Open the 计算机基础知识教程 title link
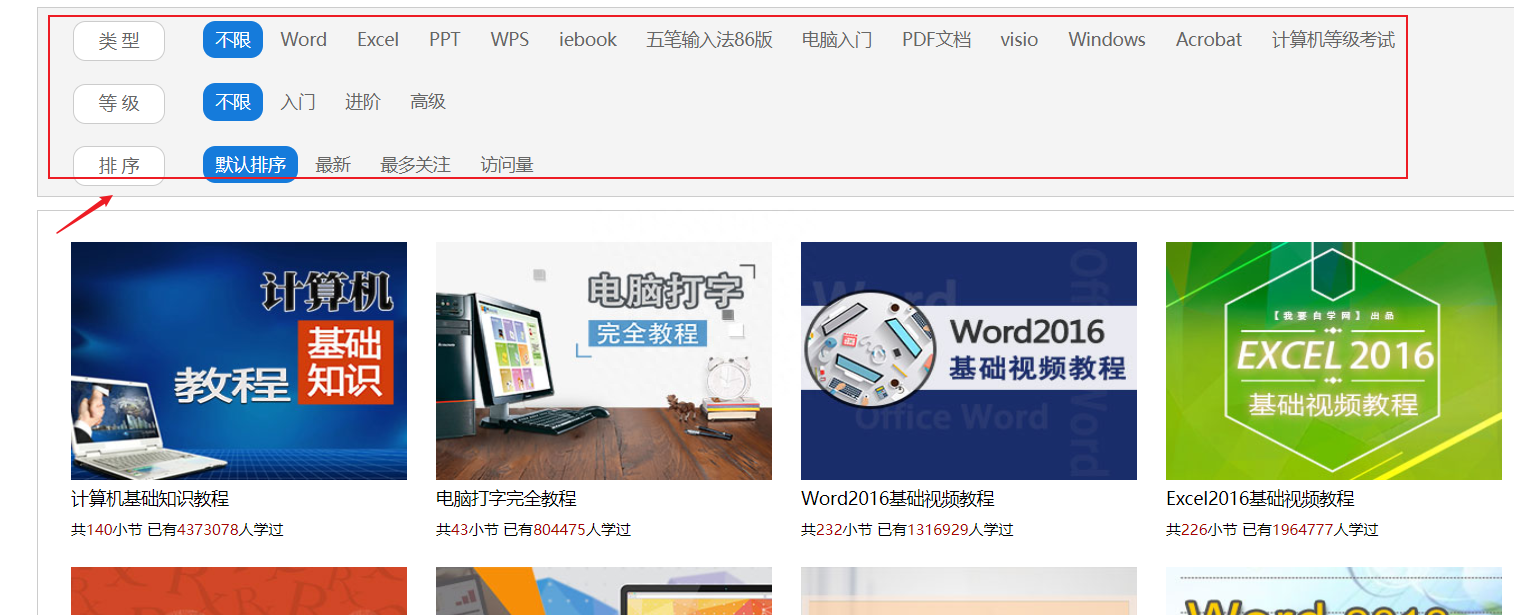The image size is (1514, 615). [150, 499]
